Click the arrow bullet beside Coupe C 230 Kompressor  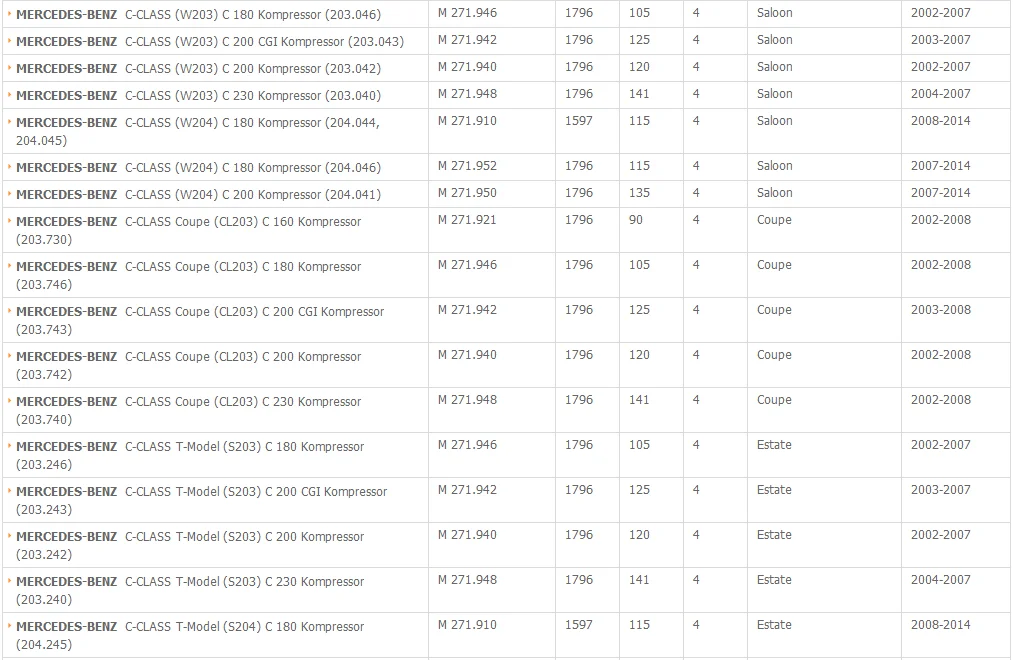[x=10, y=401]
